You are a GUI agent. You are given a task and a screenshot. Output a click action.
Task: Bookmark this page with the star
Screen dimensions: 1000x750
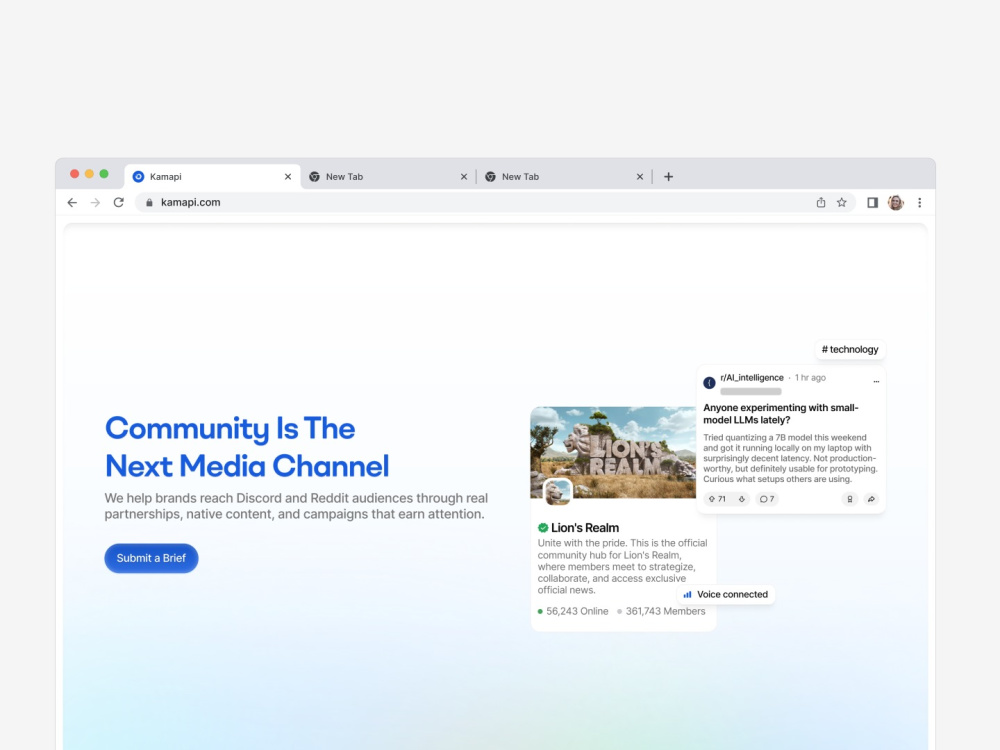[842, 202]
